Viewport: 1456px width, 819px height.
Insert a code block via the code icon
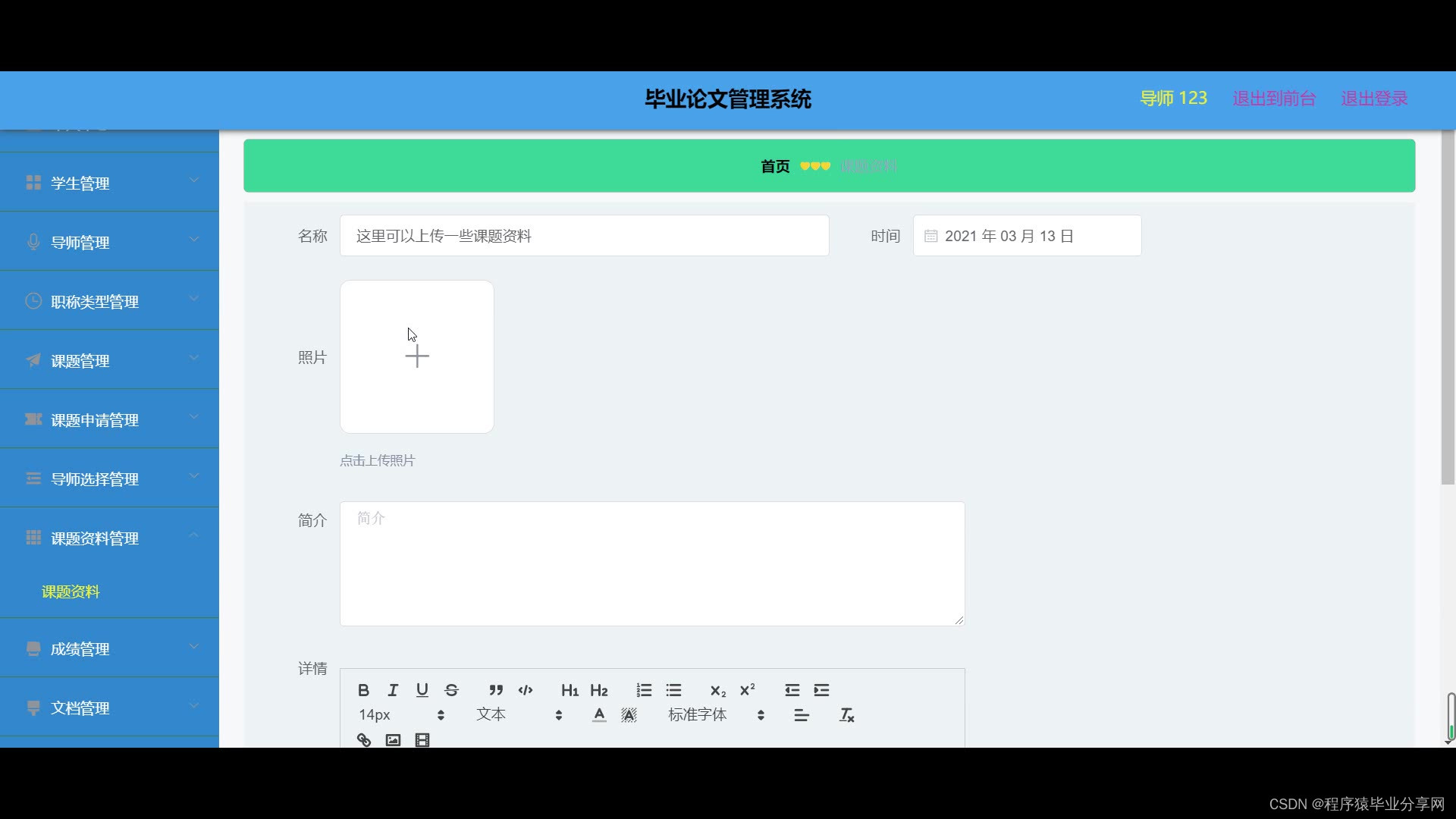click(x=526, y=690)
